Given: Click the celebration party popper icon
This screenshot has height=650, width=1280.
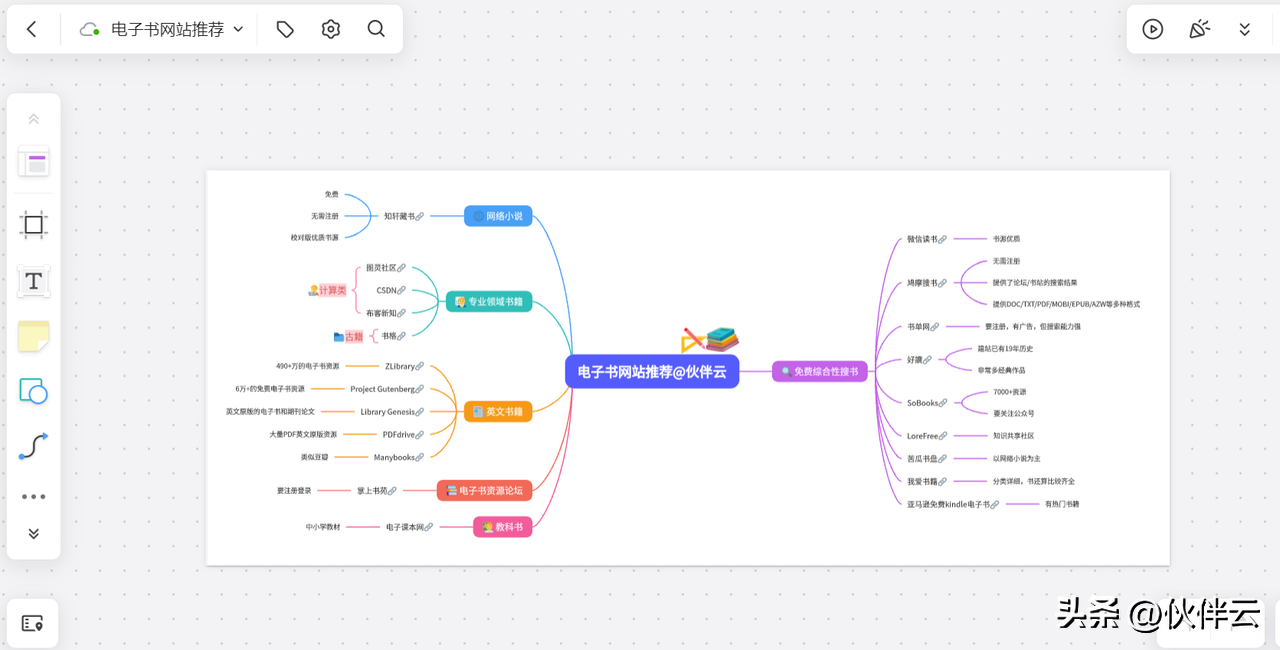Looking at the screenshot, I should coord(1199,29).
